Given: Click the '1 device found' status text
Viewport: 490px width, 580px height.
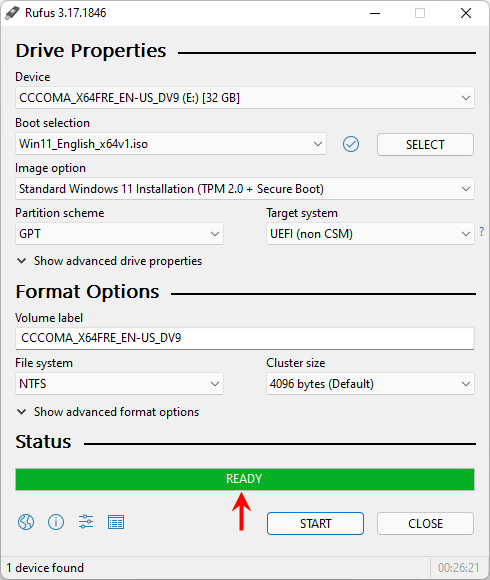Looking at the screenshot, I should coord(45,568).
